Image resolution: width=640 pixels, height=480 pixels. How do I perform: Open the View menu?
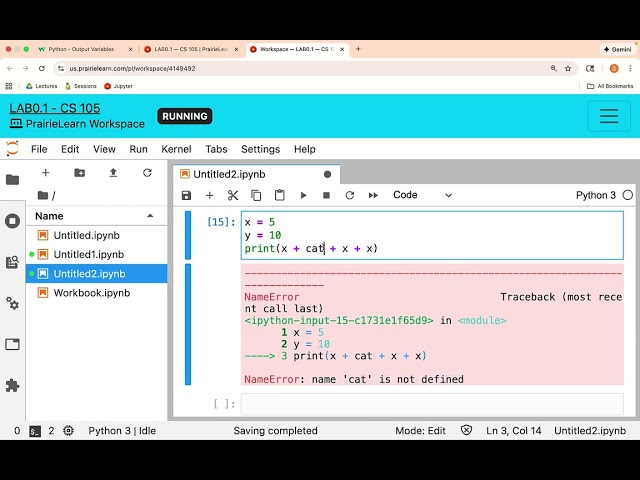point(104,149)
